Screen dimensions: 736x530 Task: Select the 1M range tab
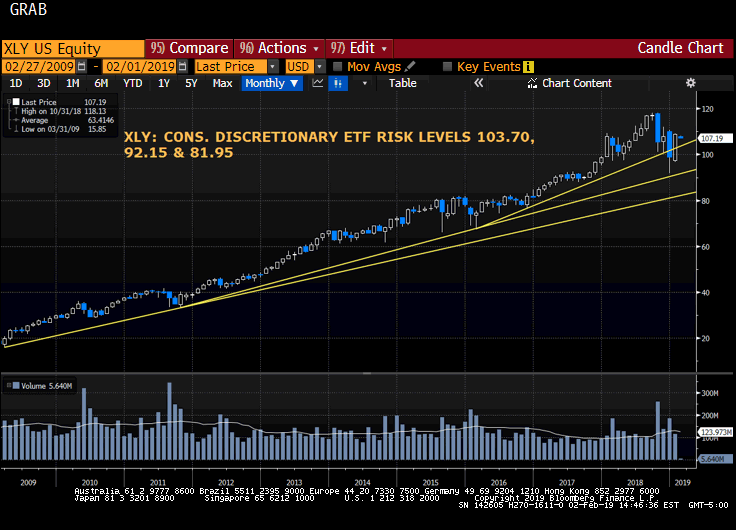[72, 84]
